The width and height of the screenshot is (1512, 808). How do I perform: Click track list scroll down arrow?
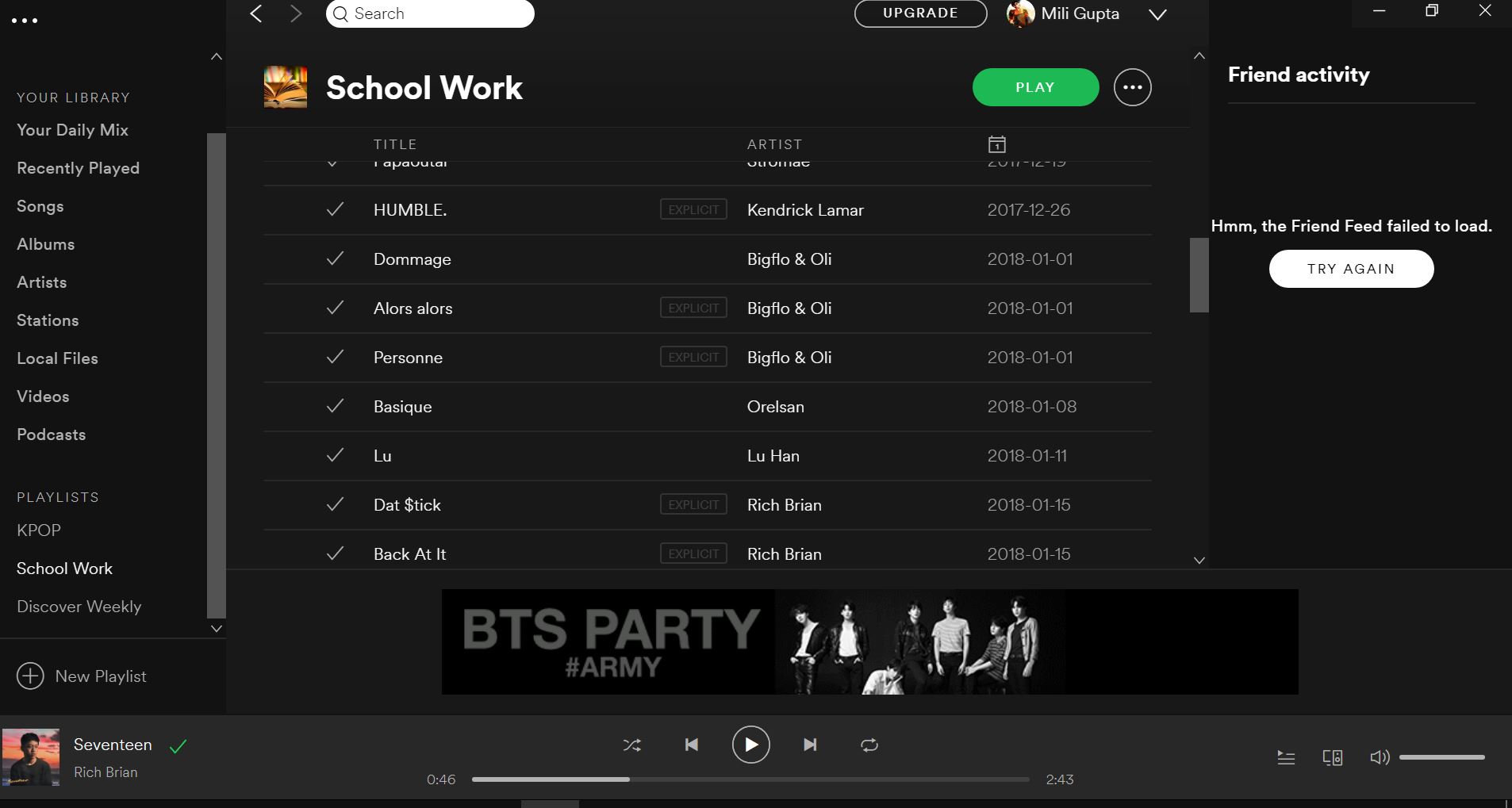click(x=1199, y=560)
